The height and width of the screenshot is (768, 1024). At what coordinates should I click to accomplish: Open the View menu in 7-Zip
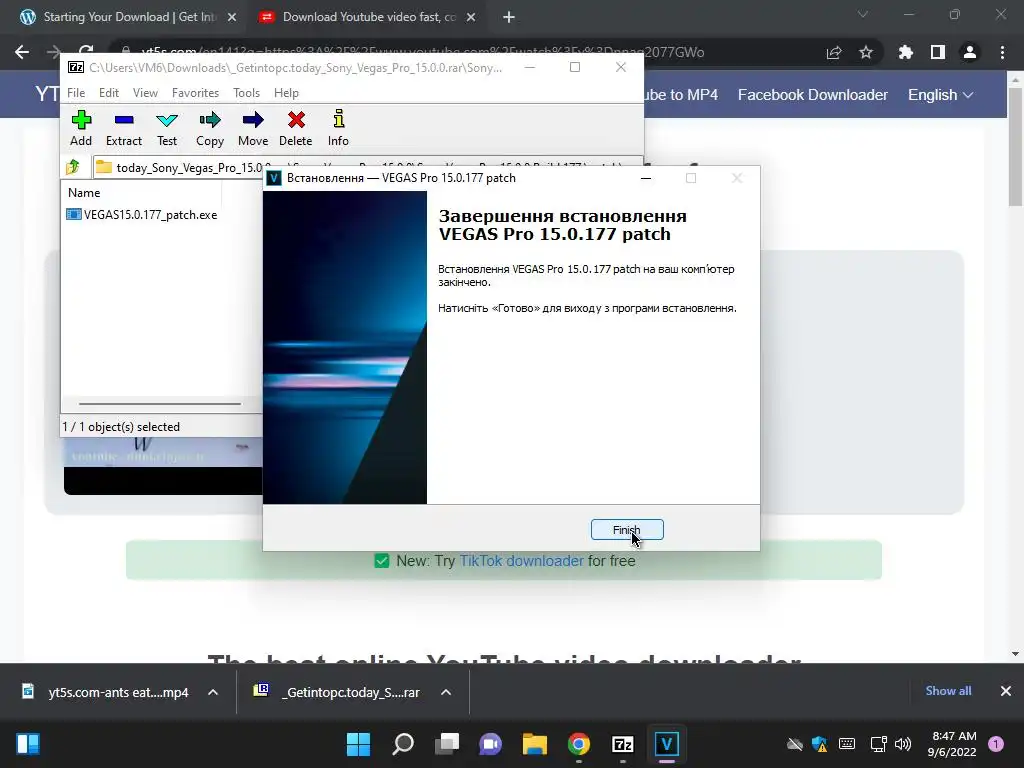[x=145, y=93]
